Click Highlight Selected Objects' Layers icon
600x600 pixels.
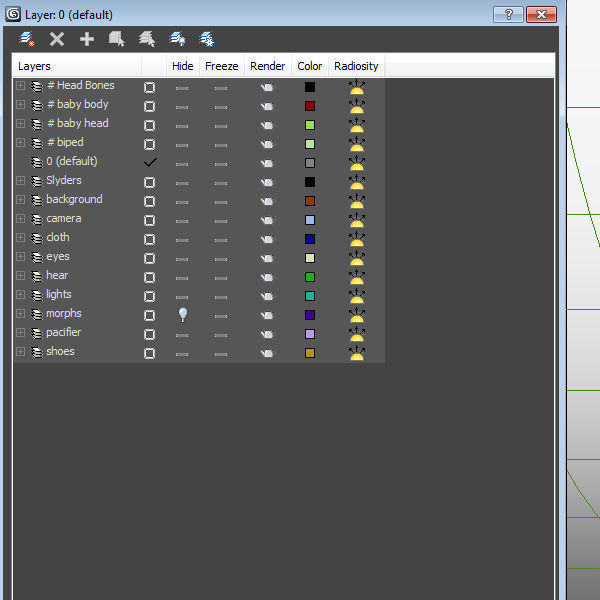(147, 39)
